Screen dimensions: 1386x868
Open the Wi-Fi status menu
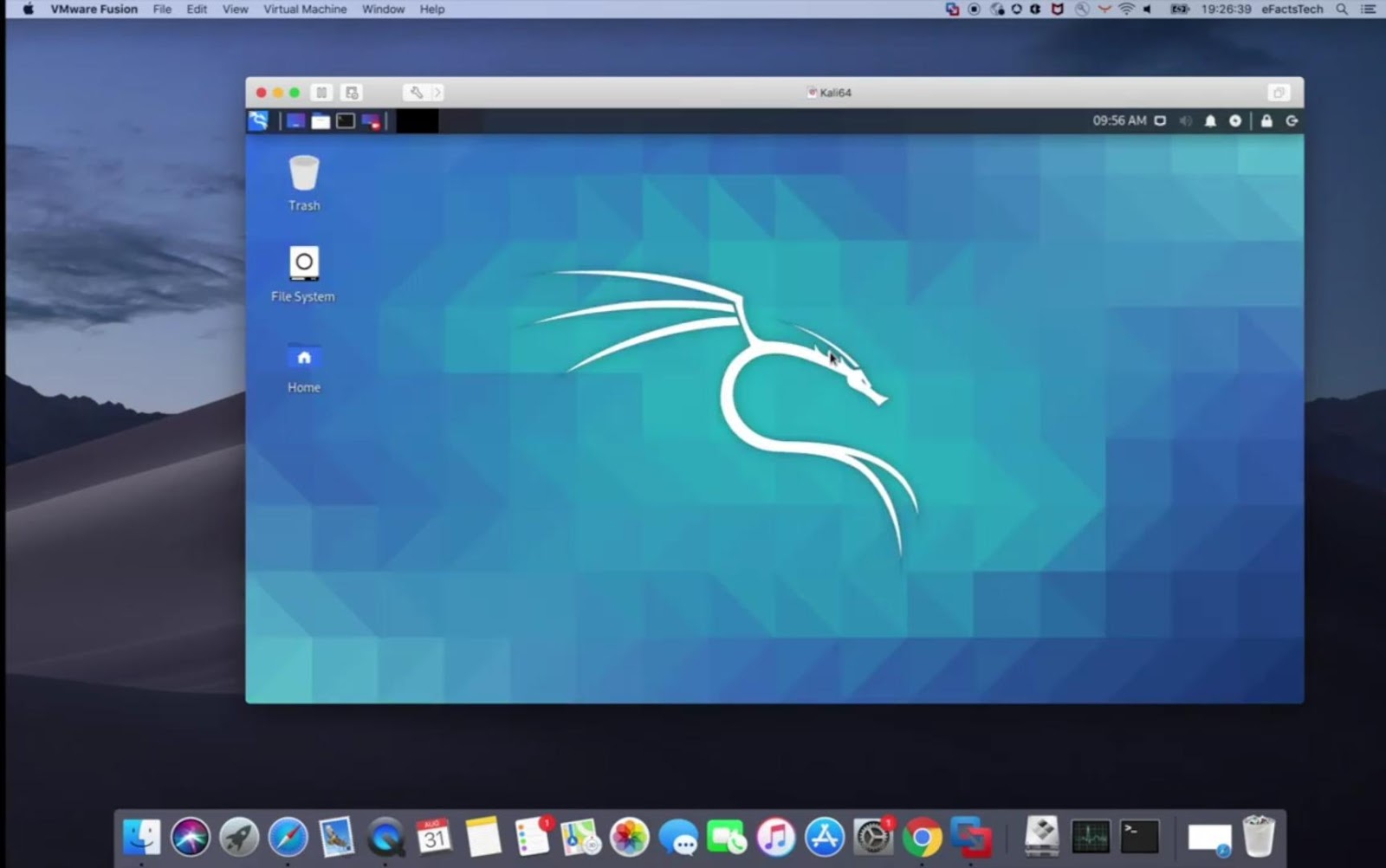(1126, 10)
